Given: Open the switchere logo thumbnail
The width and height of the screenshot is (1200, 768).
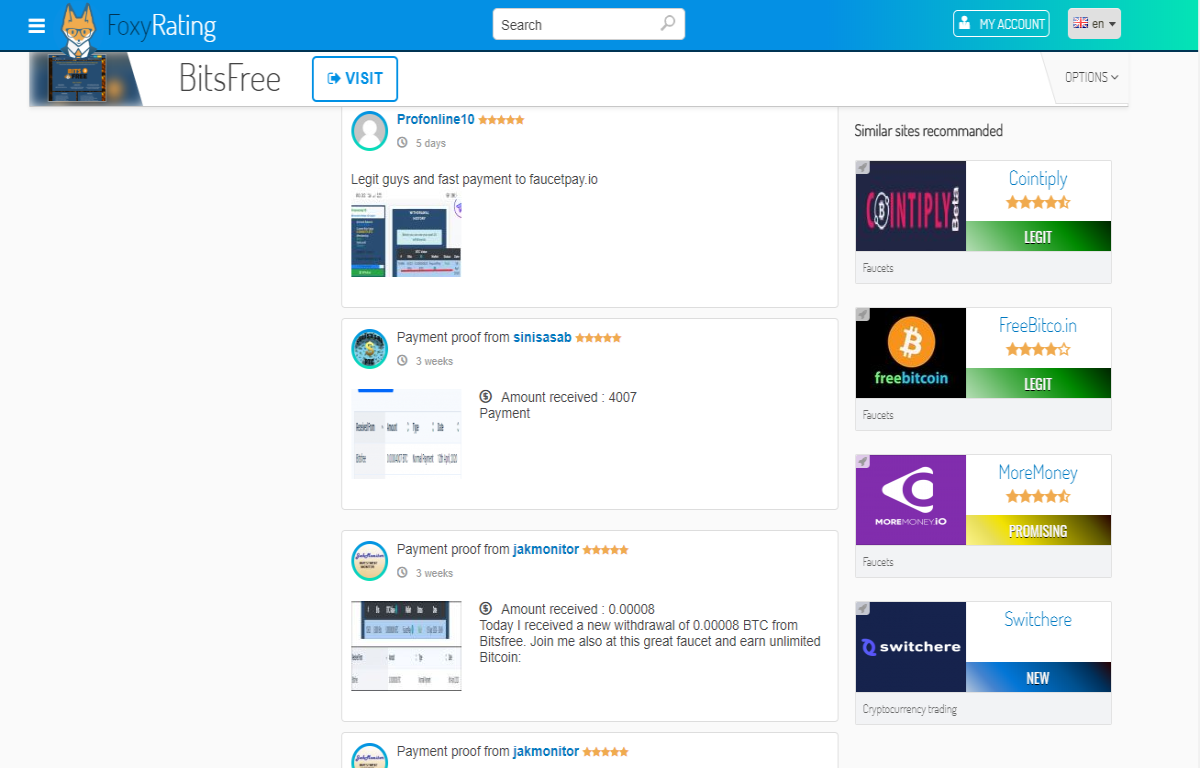Looking at the screenshot, I should [x=911, y=647].
